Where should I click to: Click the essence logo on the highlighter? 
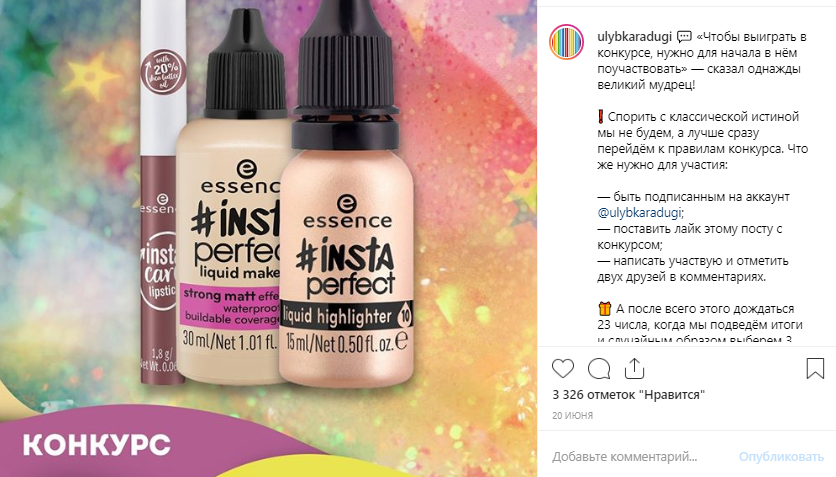[x=347, y=211]
